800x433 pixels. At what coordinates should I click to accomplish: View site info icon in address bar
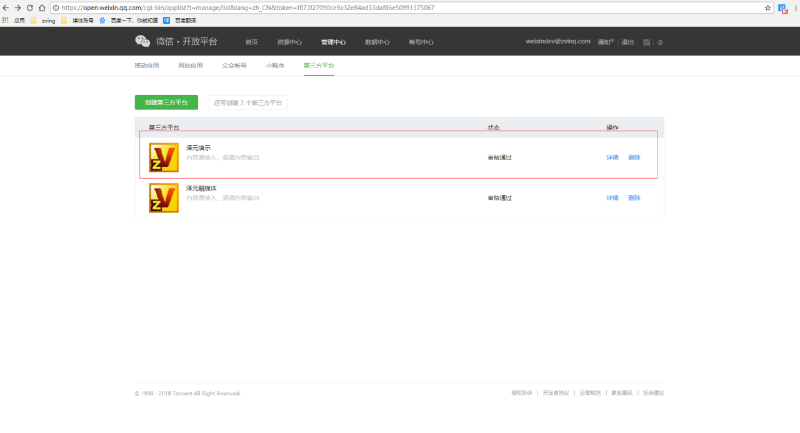(56, 8)
